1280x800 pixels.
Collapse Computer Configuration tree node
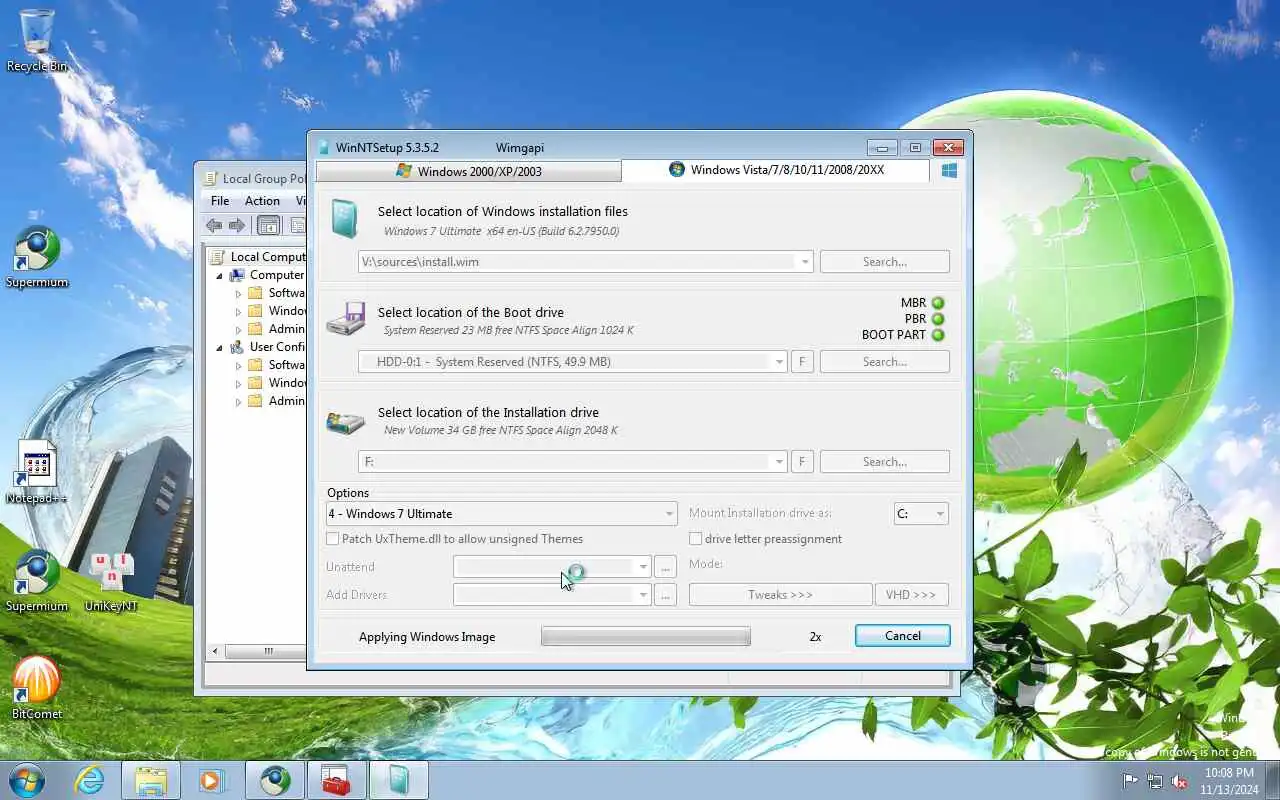tap(220, 275)
